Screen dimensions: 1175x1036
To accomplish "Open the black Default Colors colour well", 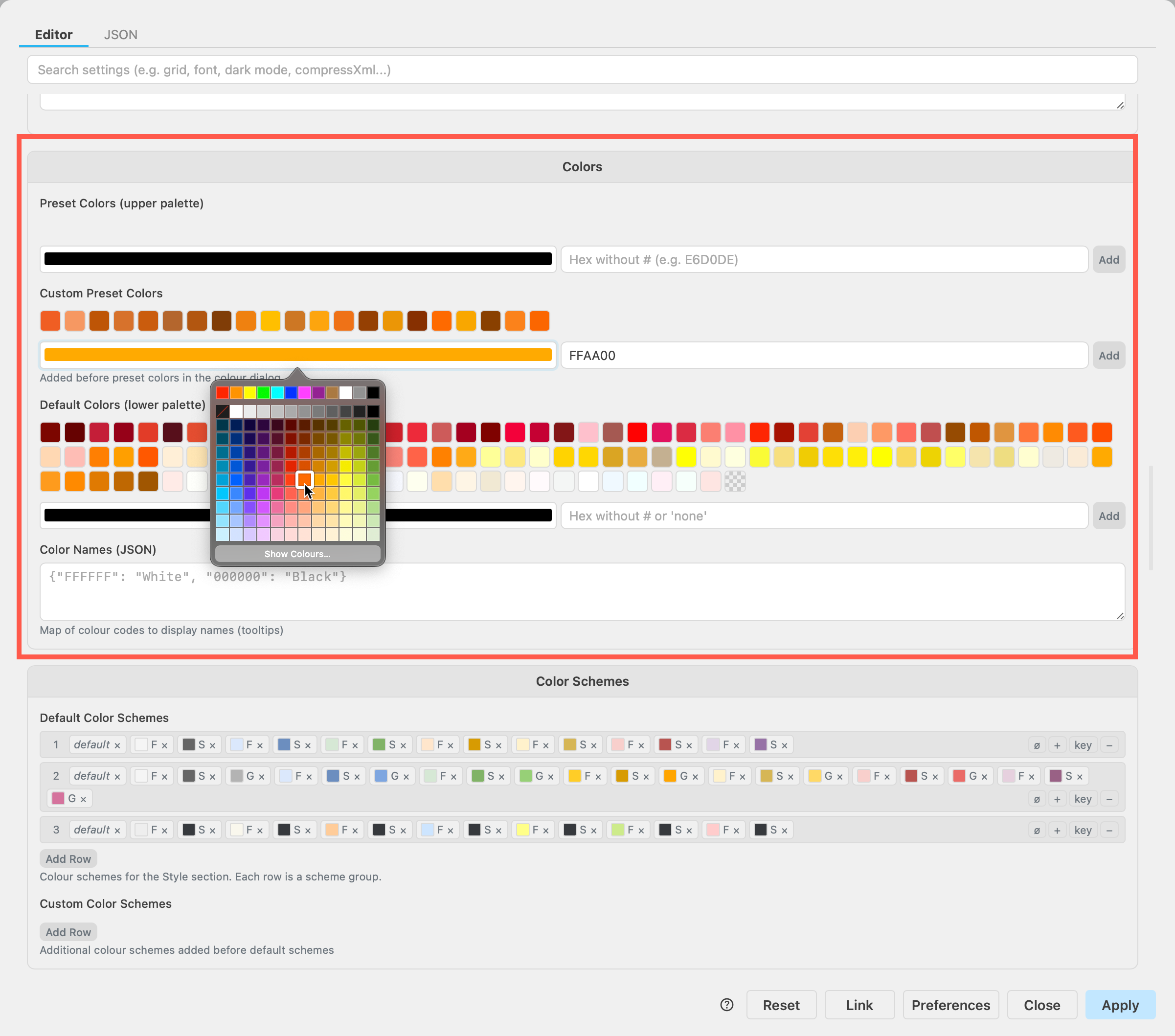I will (298, 516).
